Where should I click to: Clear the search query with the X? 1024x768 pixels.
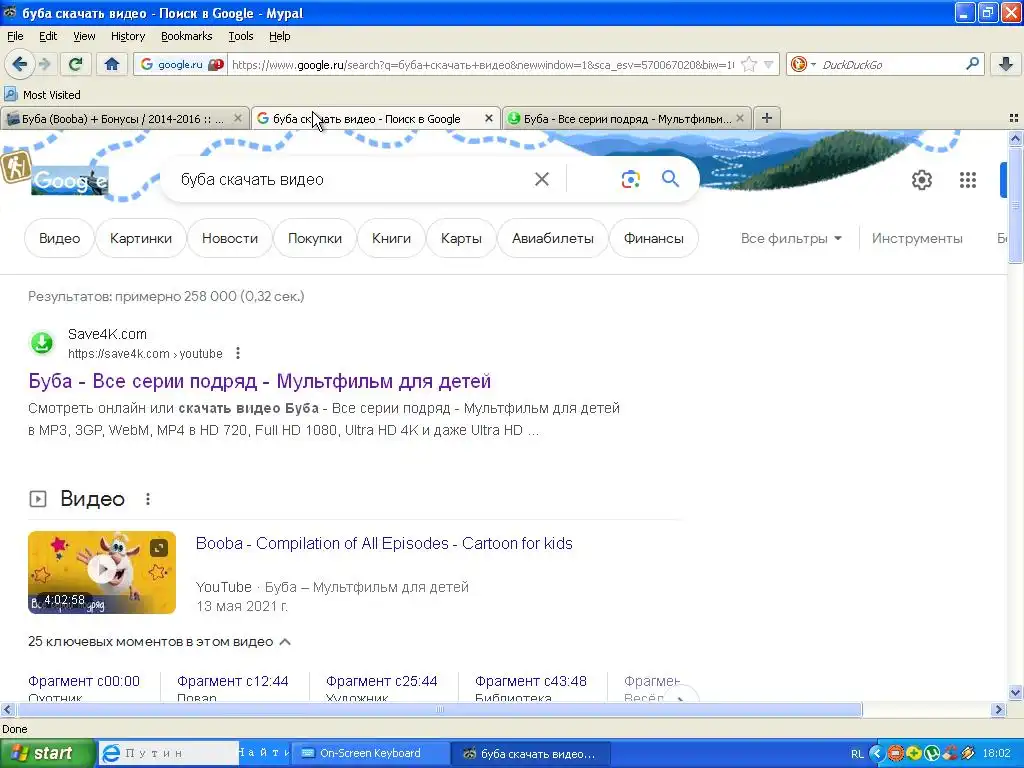[x=542, y=179]
